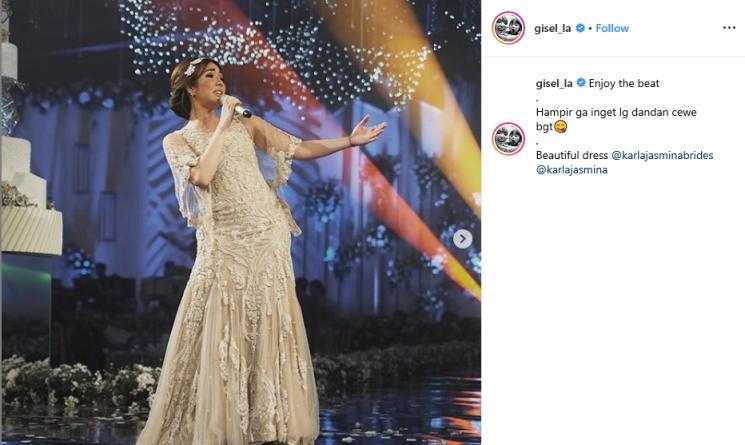Viewport: 745px width, 445px height.
Task: Click the profile avatar beside the caption
Action: pos(508,139)
